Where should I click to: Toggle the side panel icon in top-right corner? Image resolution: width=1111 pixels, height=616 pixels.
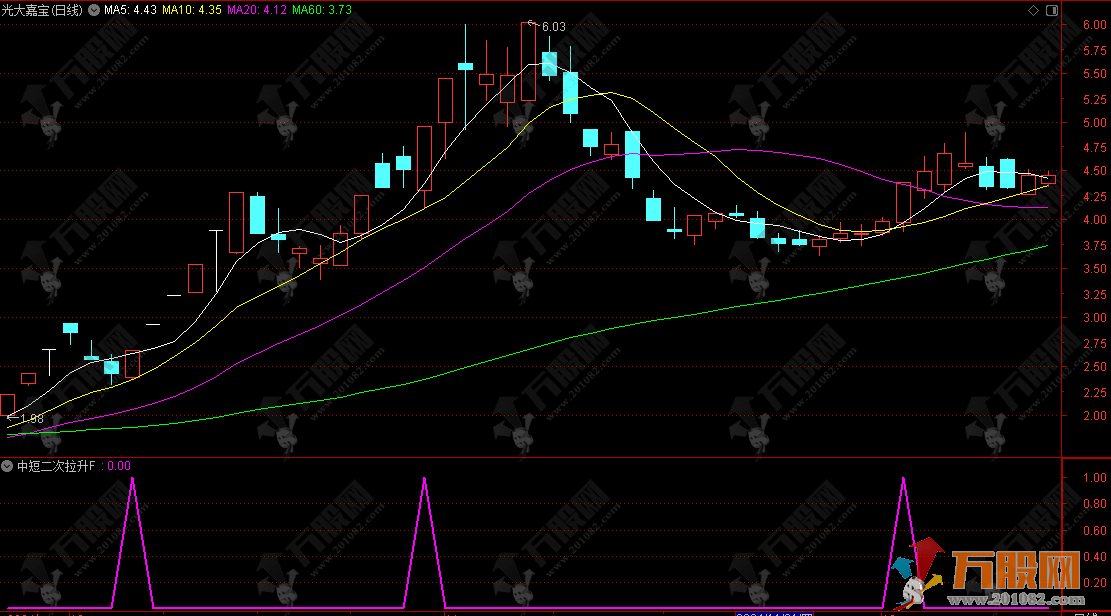(1052, 10)
